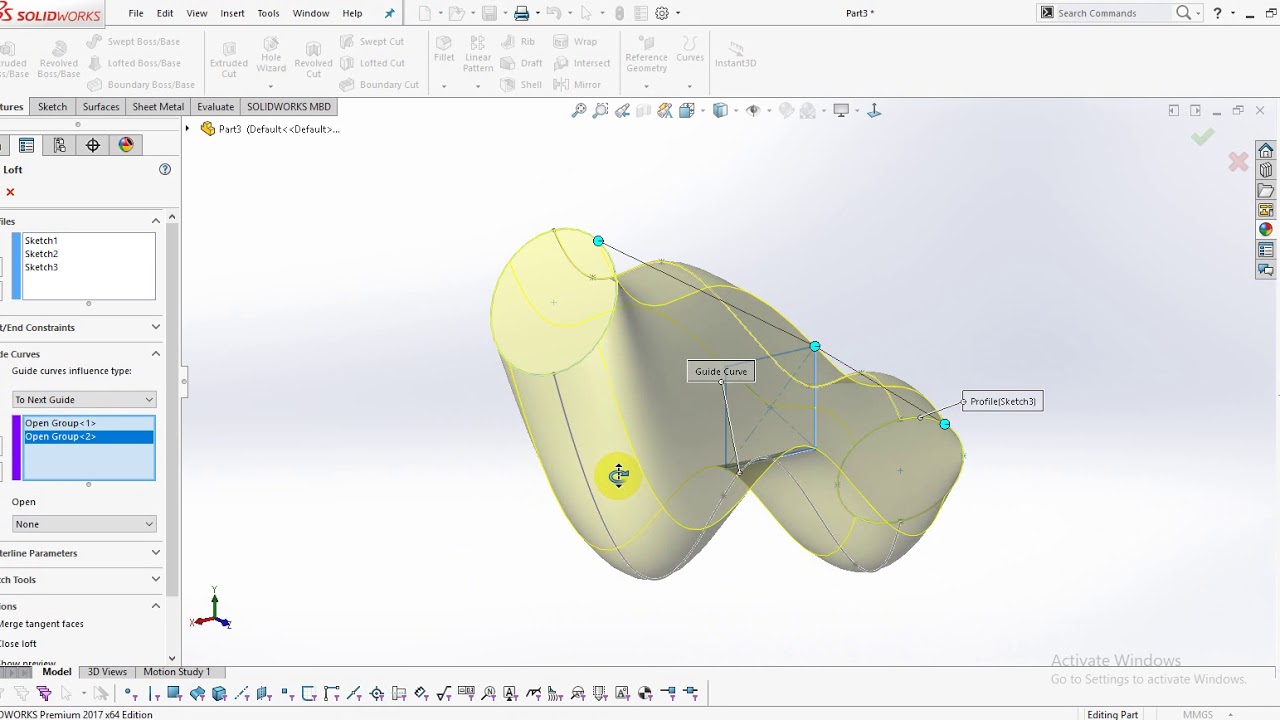Click the red X in Loft panel
This screenshot has width=1280, height=720.
click(x=10, y=192)
